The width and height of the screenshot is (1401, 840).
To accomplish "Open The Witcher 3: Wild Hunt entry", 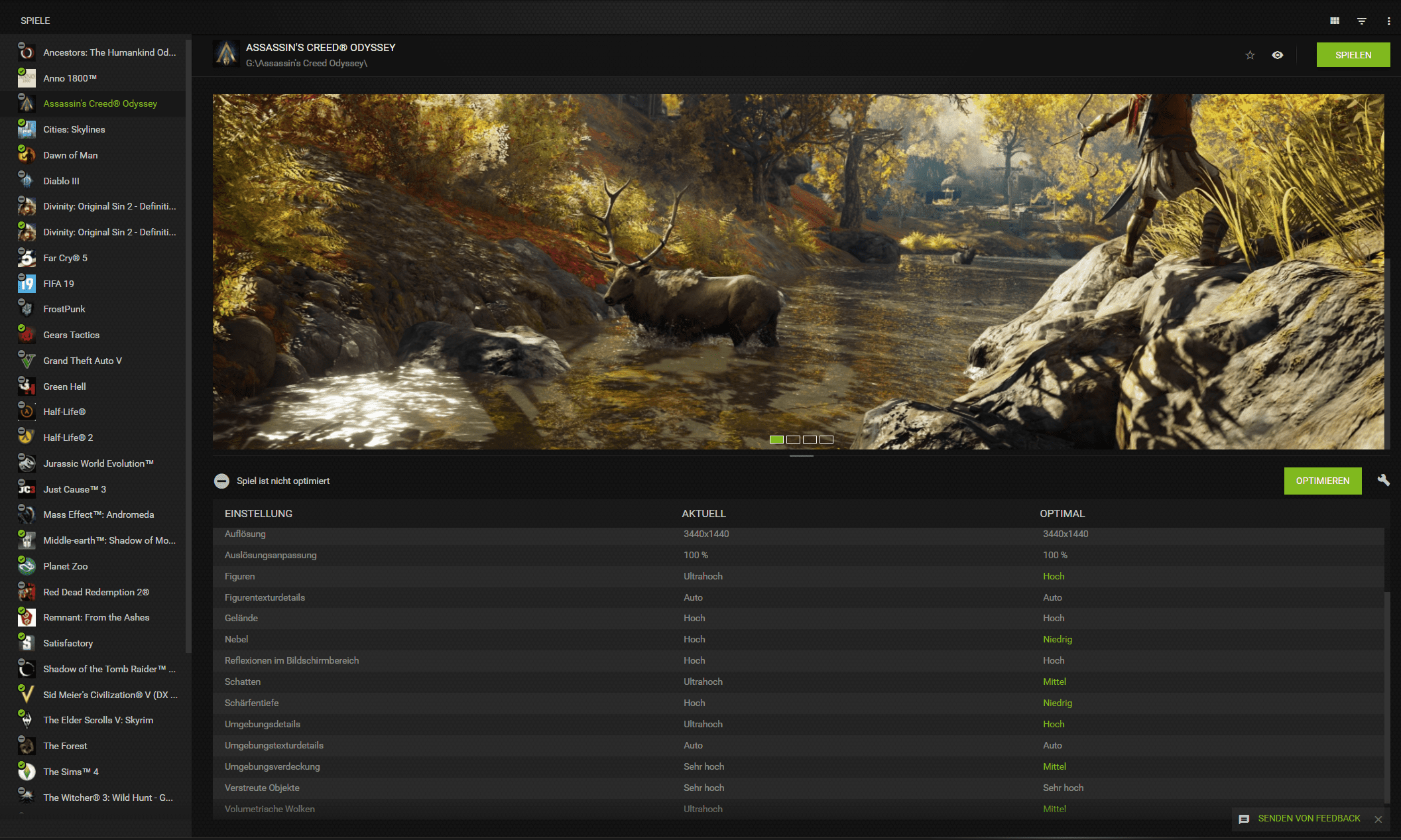I will [93, 798].
